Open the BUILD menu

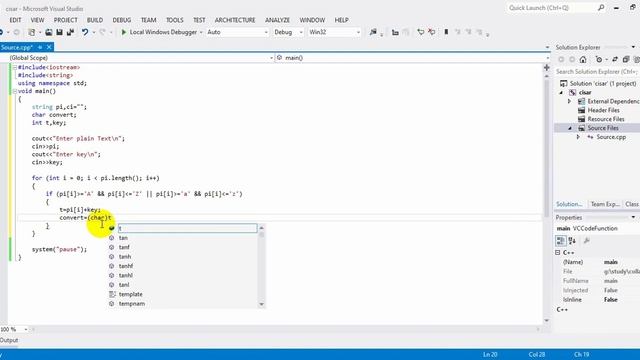point(95,20)
